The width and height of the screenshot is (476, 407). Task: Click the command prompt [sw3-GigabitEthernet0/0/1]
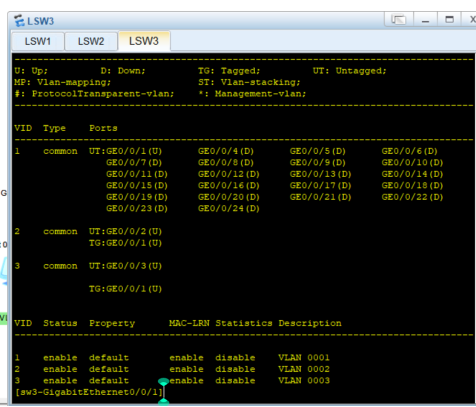click(x=89, y=392)
